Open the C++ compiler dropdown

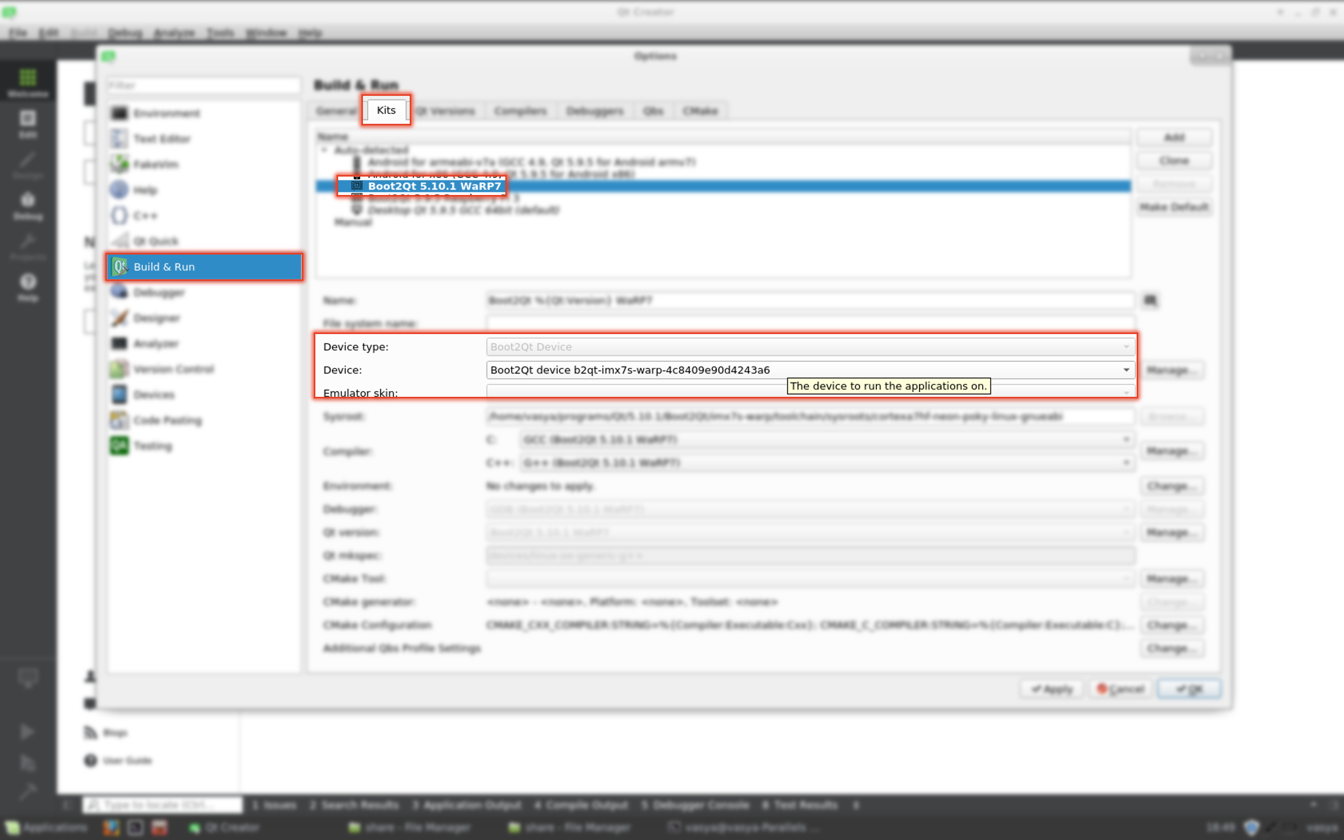point(827,463)
